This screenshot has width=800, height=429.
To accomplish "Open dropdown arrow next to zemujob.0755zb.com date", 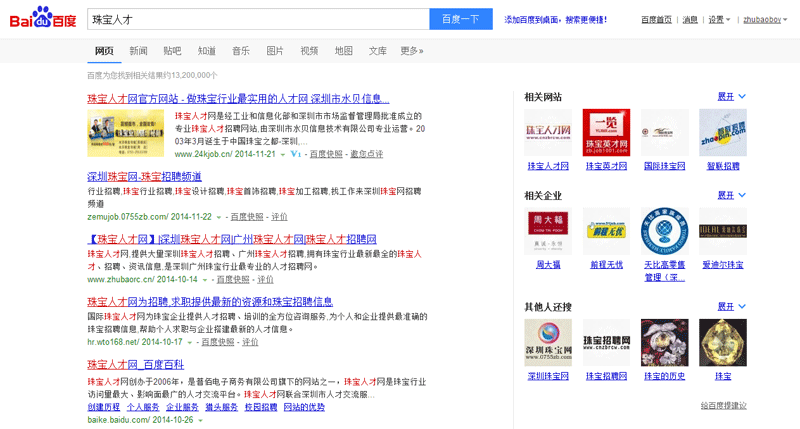I will [219, 217].
